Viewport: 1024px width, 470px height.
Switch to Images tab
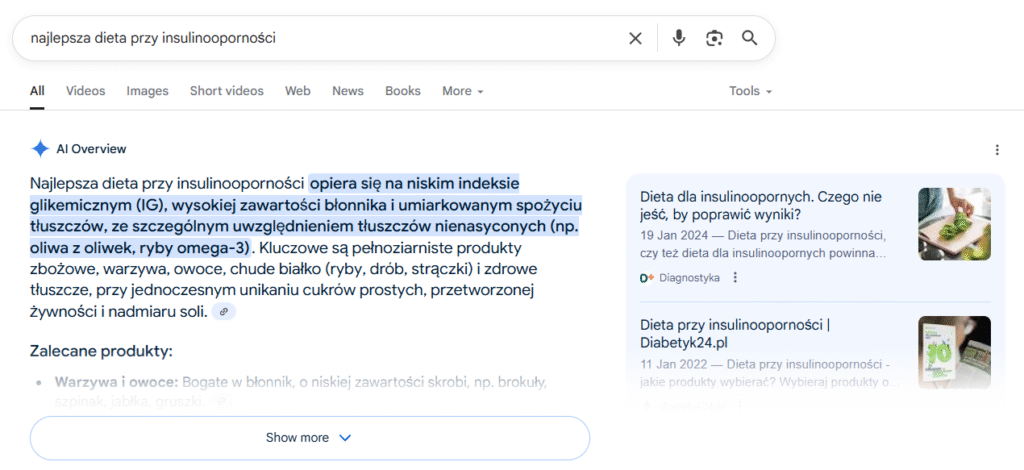point(148,91)
